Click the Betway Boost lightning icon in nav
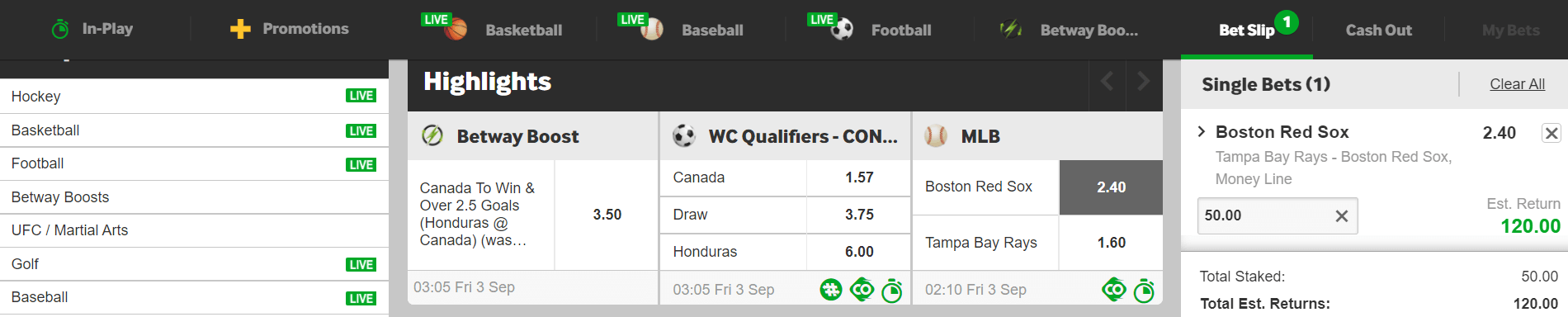The width and height of the screenshot is (1568, 317). point(1011,30)
